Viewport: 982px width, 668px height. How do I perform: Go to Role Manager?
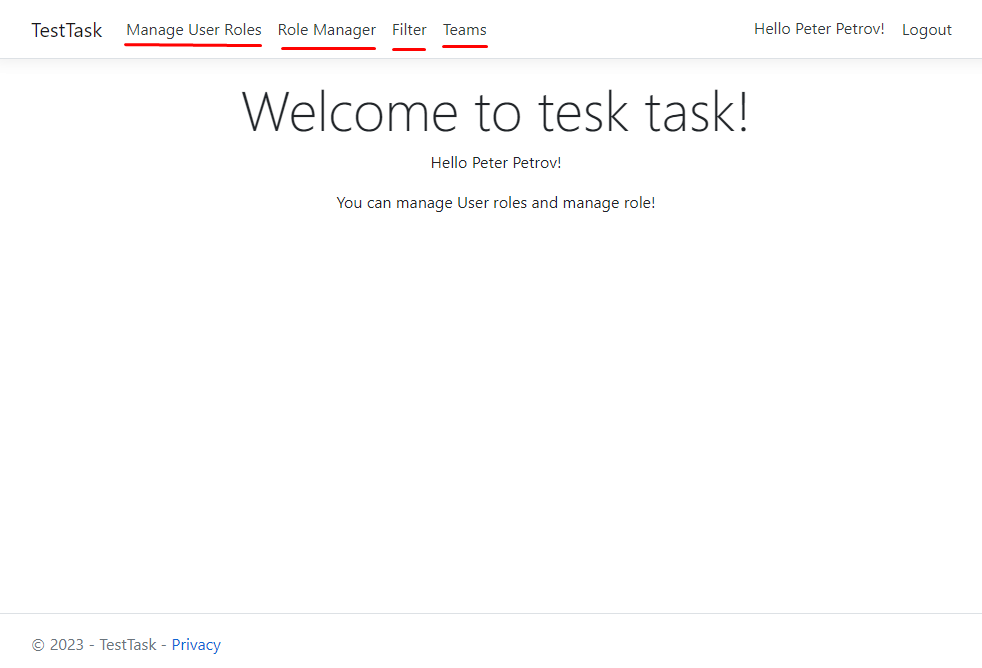[326, 30]
